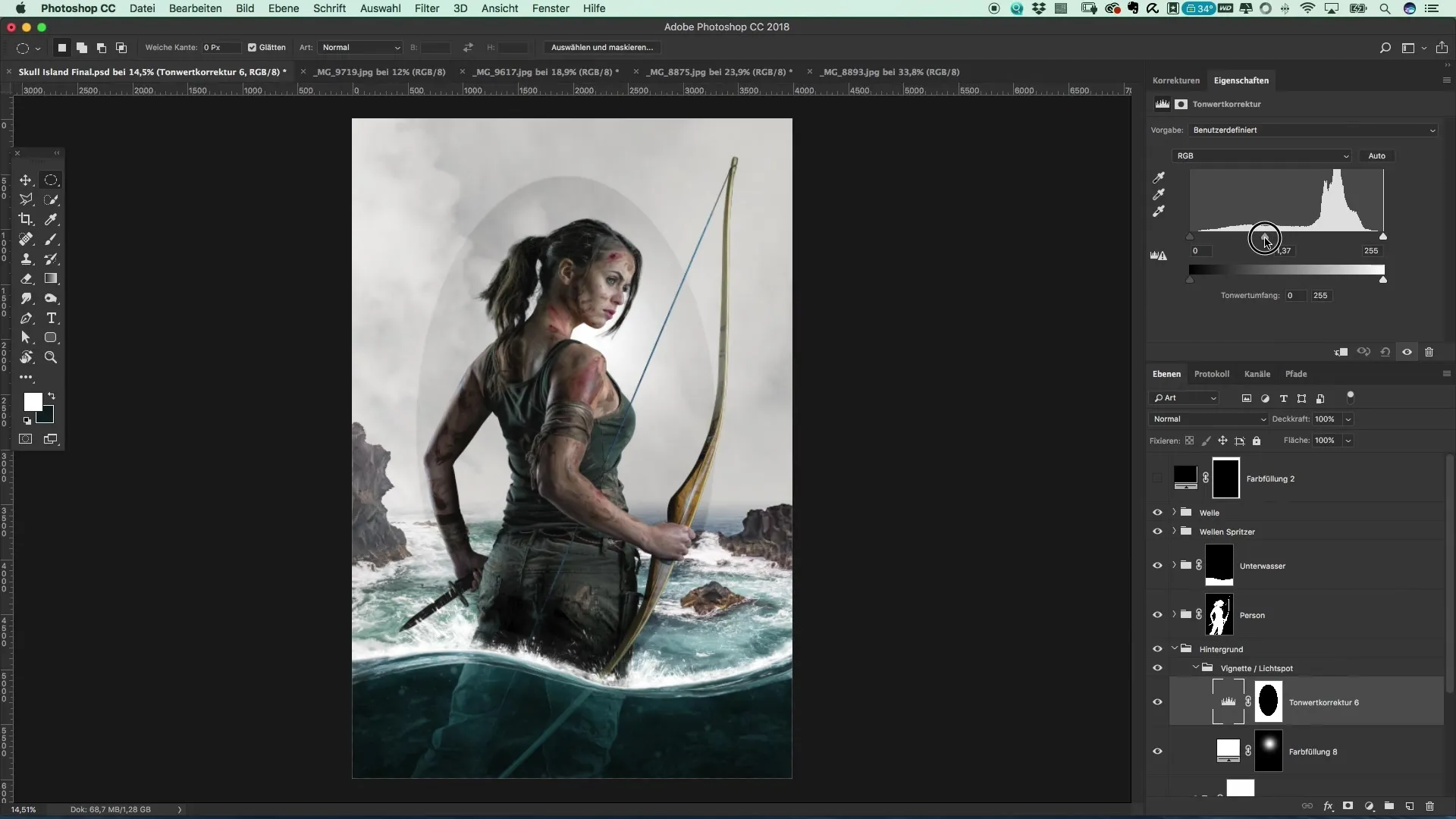Create new adjustment layer icon

pos(1369,806)
